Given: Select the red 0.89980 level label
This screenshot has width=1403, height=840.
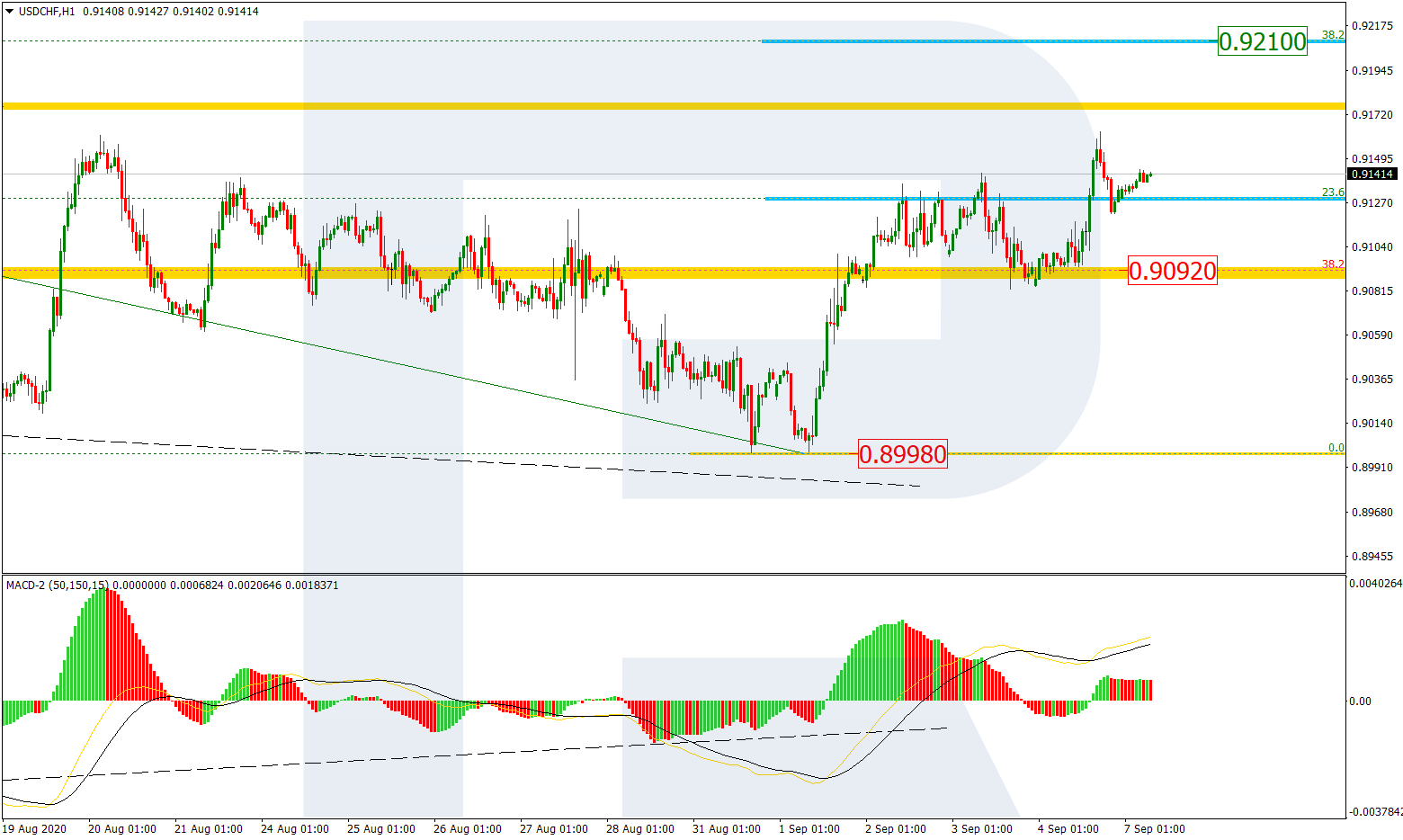Looking at the screenshot, I should coord(902,454).
